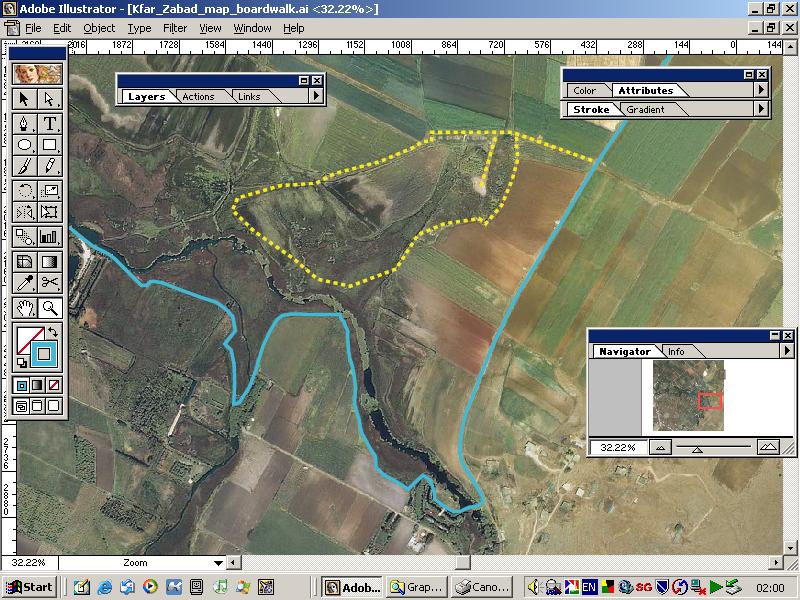Switch to the Hand tool
Screen dimensions: 800x600
tap(25, 308)
